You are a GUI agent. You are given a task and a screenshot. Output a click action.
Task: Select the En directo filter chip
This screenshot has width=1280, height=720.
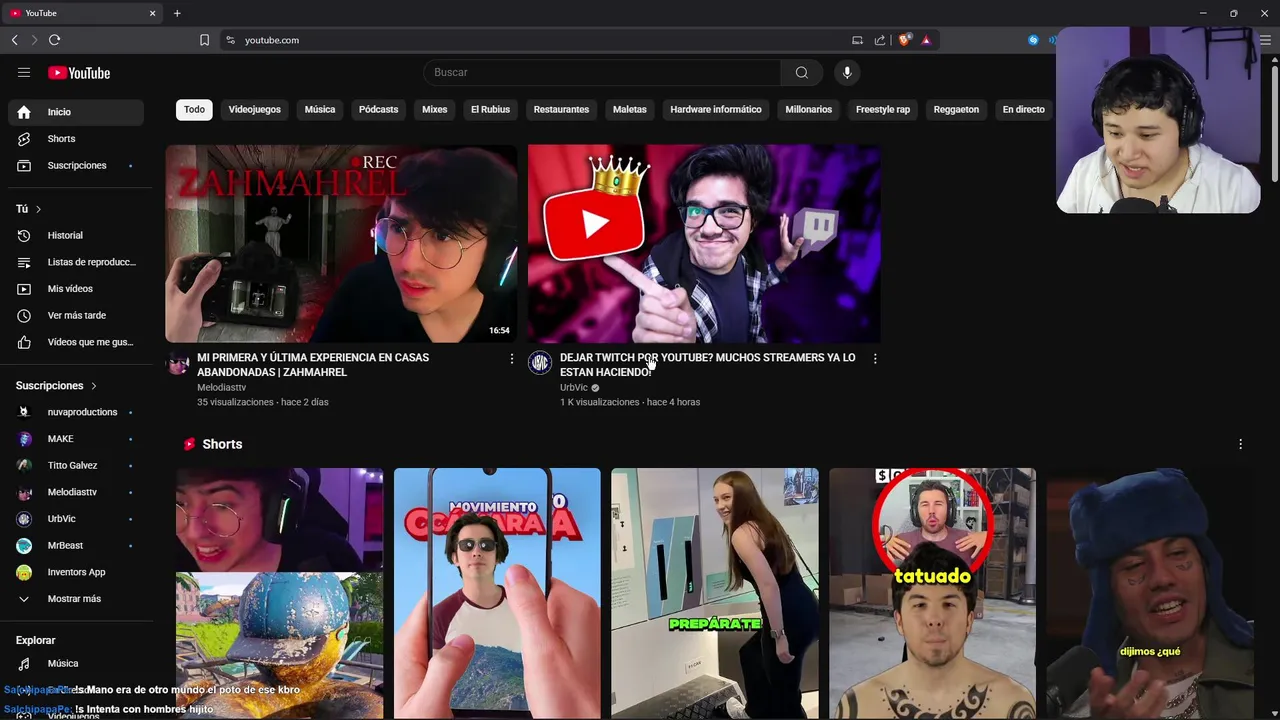click(x=1023, y=109)
